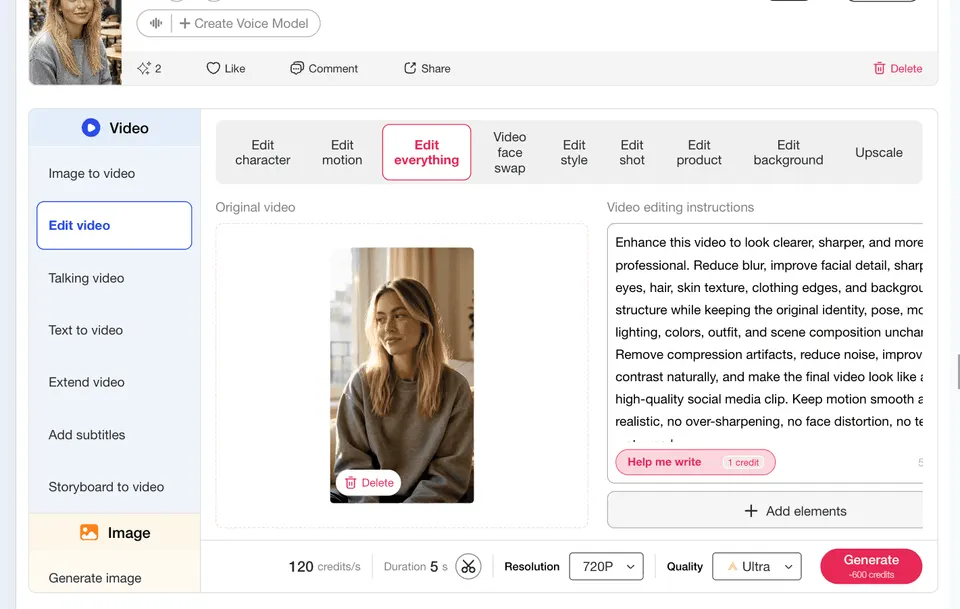Click the Add elements button

coord(765,511)
